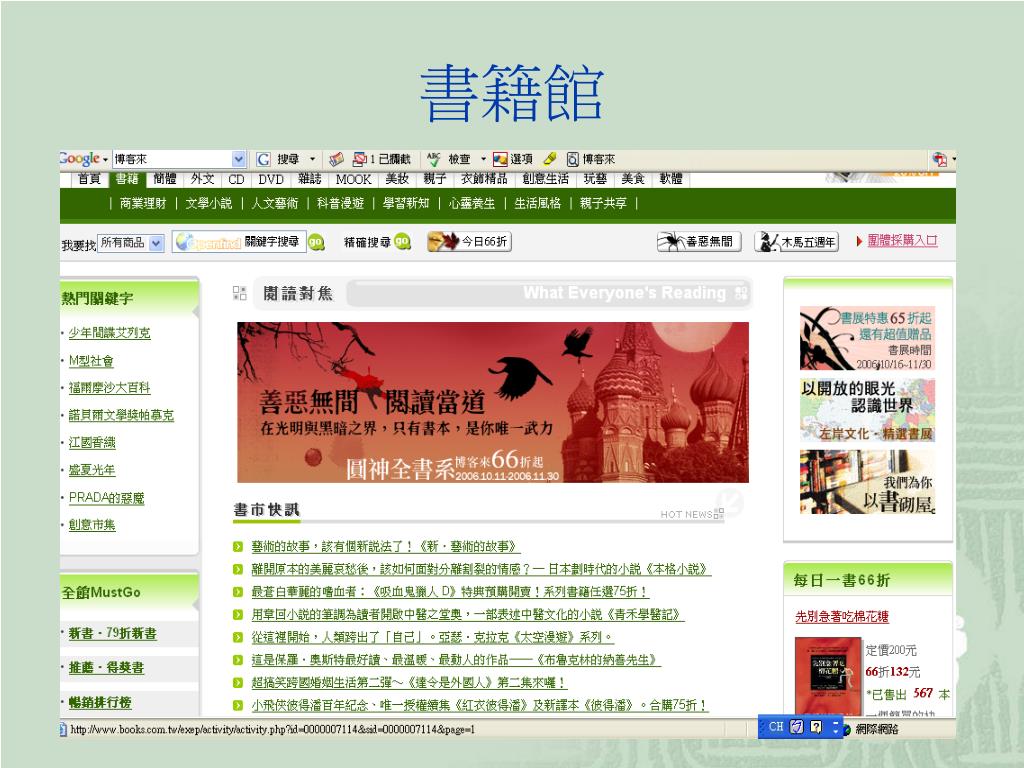
Task: Select 商業理財 in the green menu
Action: click(x=143, y=203)
